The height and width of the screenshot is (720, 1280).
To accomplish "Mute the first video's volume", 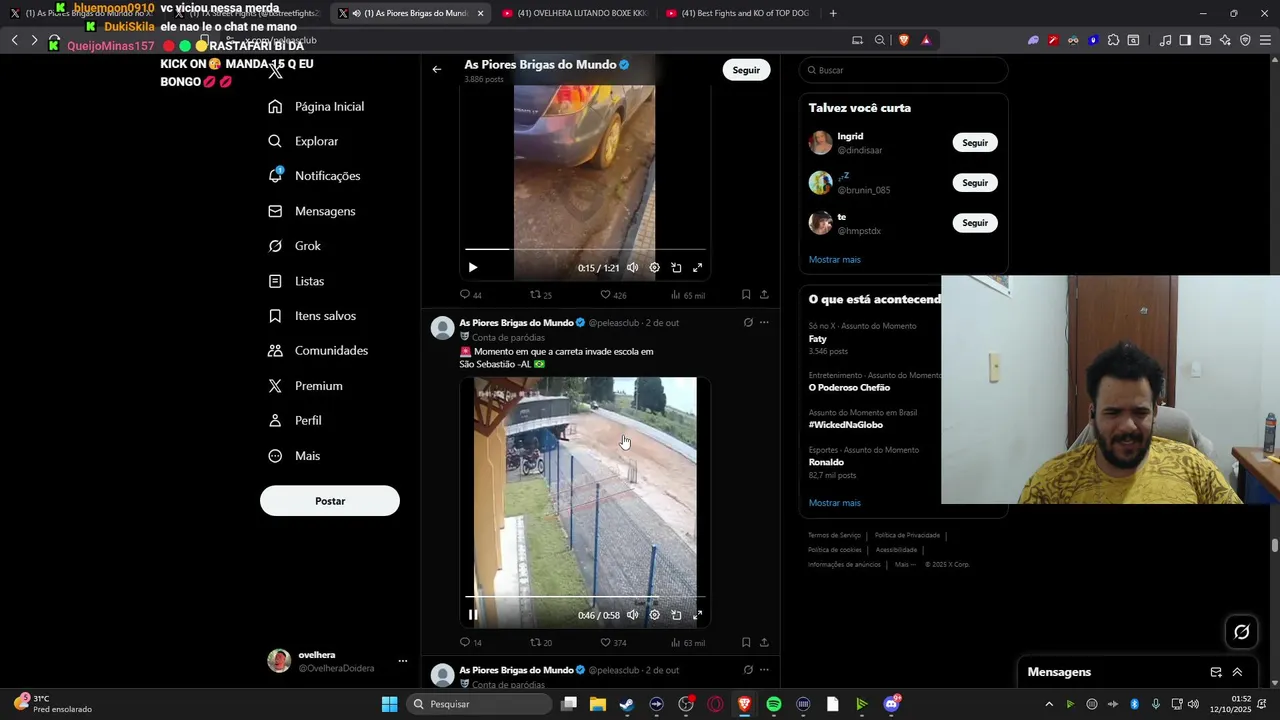I will (x=633, y=268).
